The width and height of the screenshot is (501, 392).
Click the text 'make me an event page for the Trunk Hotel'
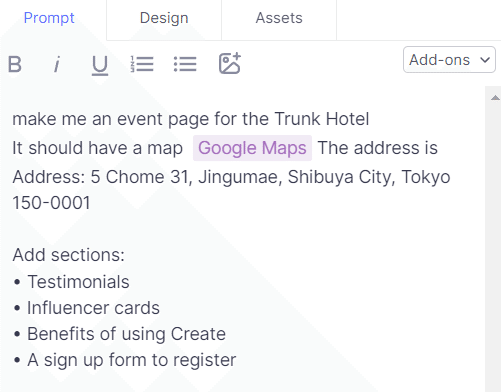191,119
